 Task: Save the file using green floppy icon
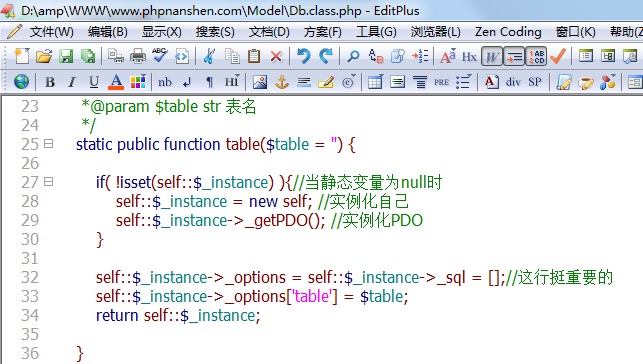click(66, 56)
